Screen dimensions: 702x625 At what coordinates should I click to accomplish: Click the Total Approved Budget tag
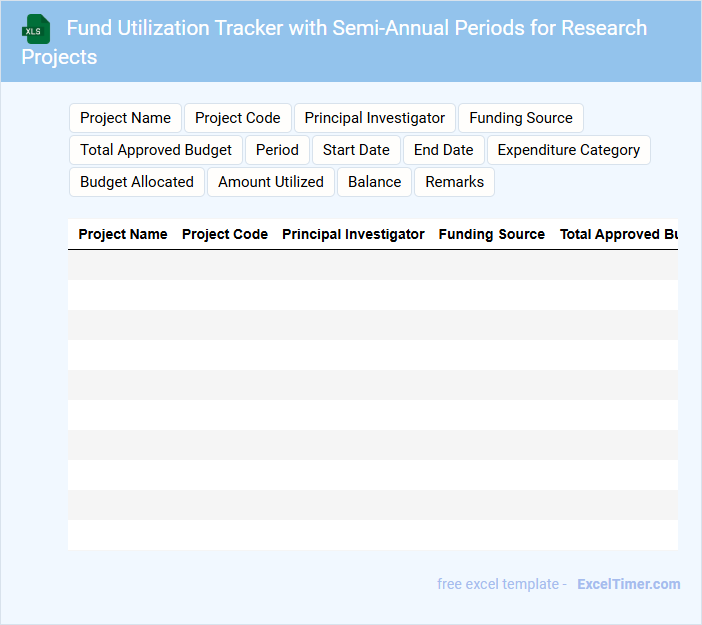tap(156, 150)
